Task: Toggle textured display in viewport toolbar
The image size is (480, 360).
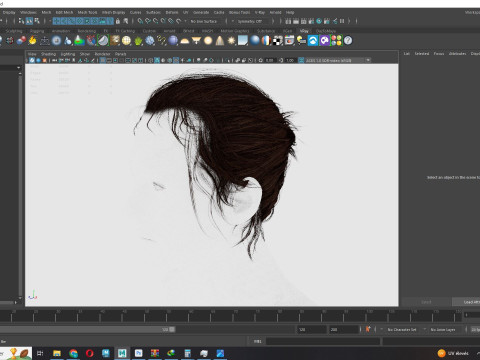Action: pos(176,60)
